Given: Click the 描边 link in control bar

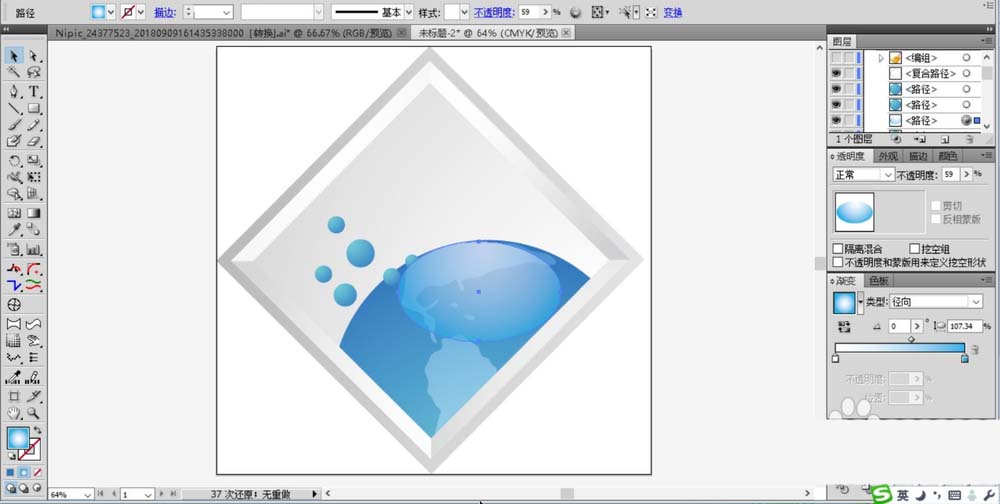Looking at the screenshot, I should [x=165, y=12].
